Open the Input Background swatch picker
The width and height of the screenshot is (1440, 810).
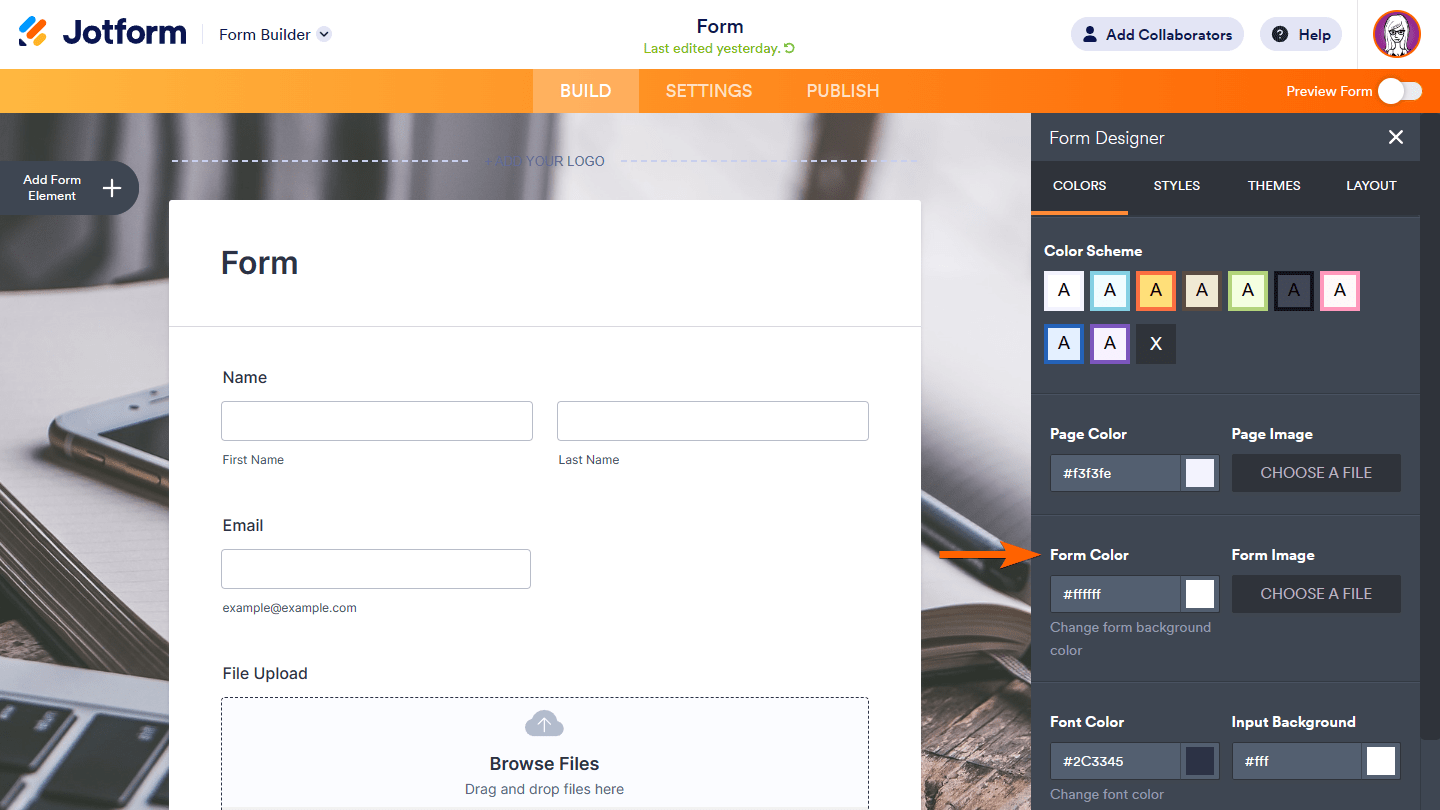(1381, 761)
